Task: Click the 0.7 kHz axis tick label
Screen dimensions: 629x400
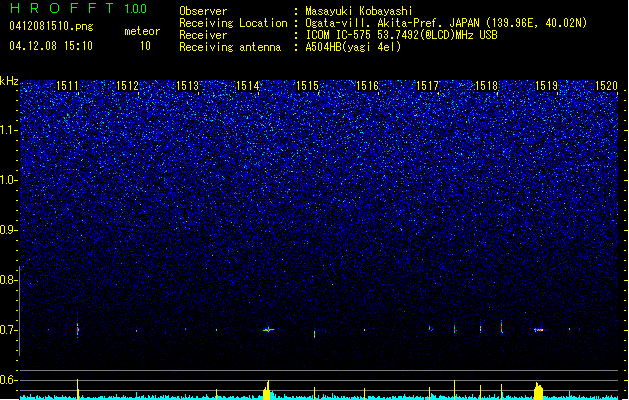Action: point(8,330)
